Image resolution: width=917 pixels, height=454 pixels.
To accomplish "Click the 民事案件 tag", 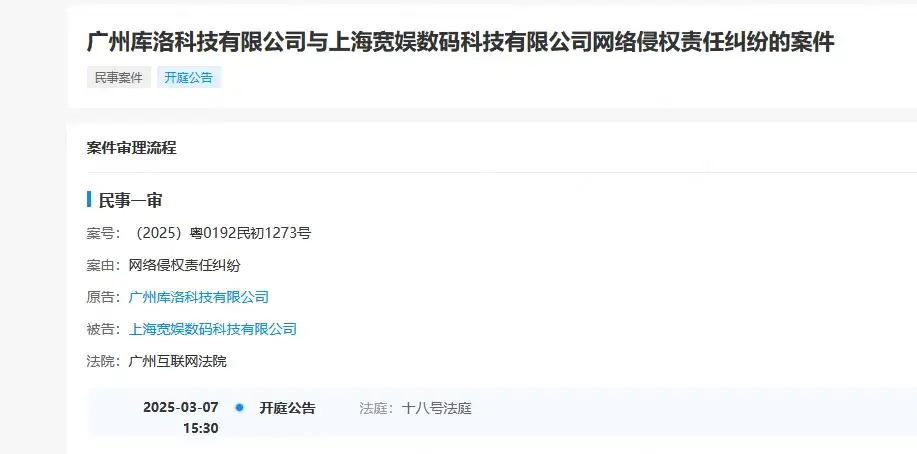I will click(x=119, y=77).
